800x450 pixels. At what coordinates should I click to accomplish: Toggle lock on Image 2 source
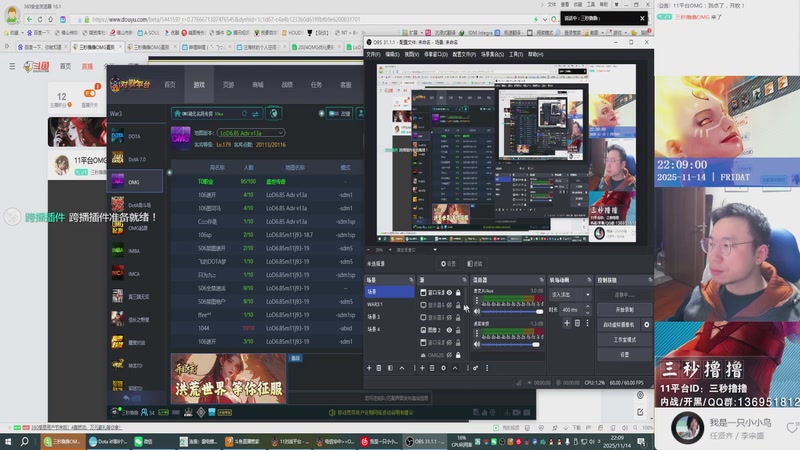458,330
